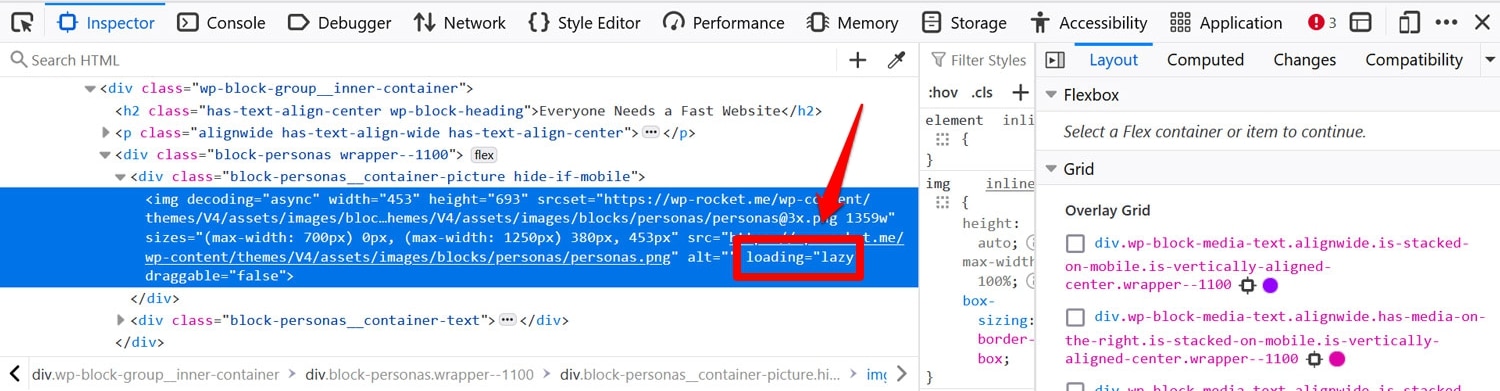The image size is (1500, 391).
Task: Toggle the sidebar pane collapse icon
Action: (1055, 60)
